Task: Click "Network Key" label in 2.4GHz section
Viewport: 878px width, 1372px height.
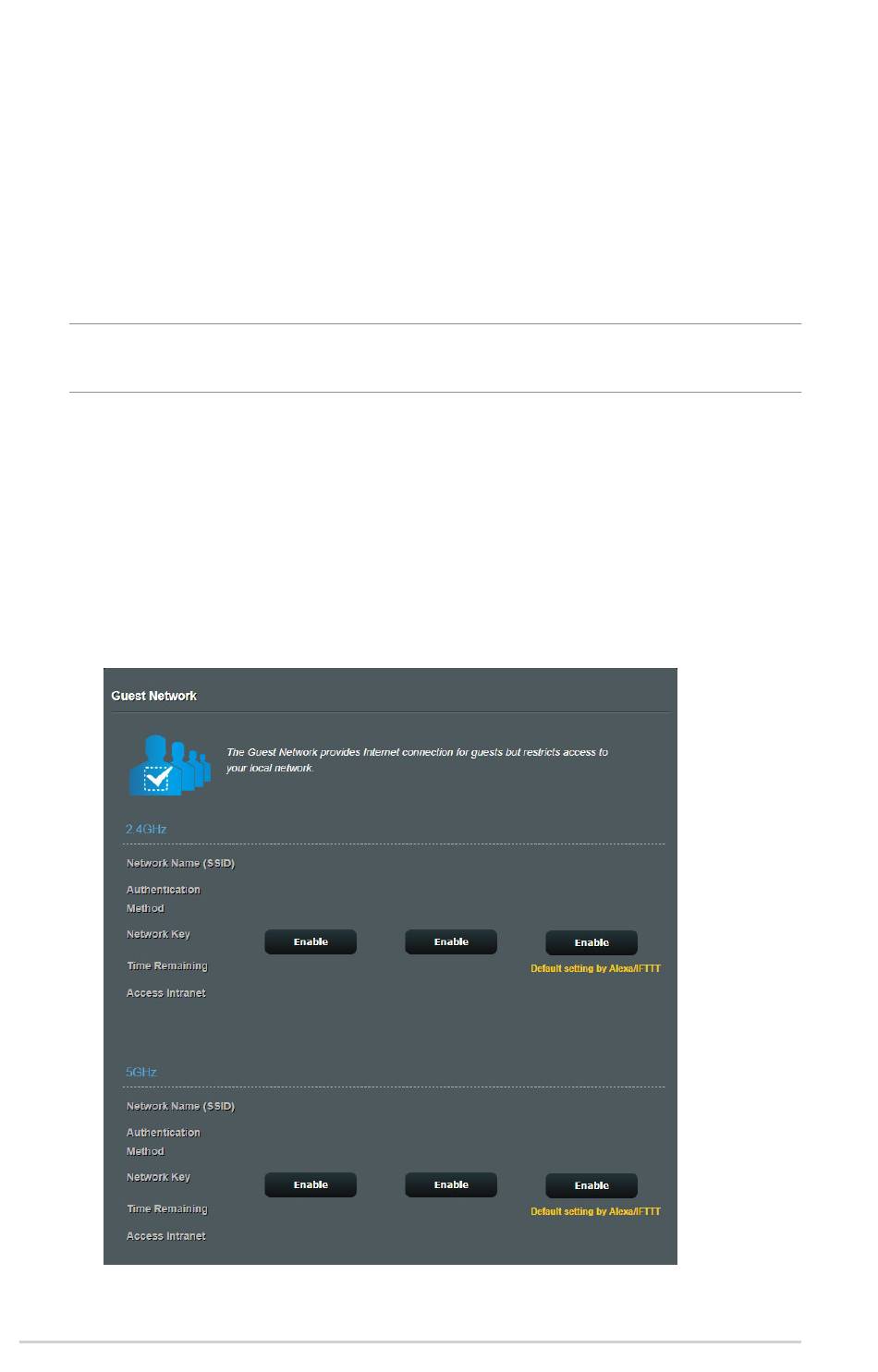Action: click(158, 934)
